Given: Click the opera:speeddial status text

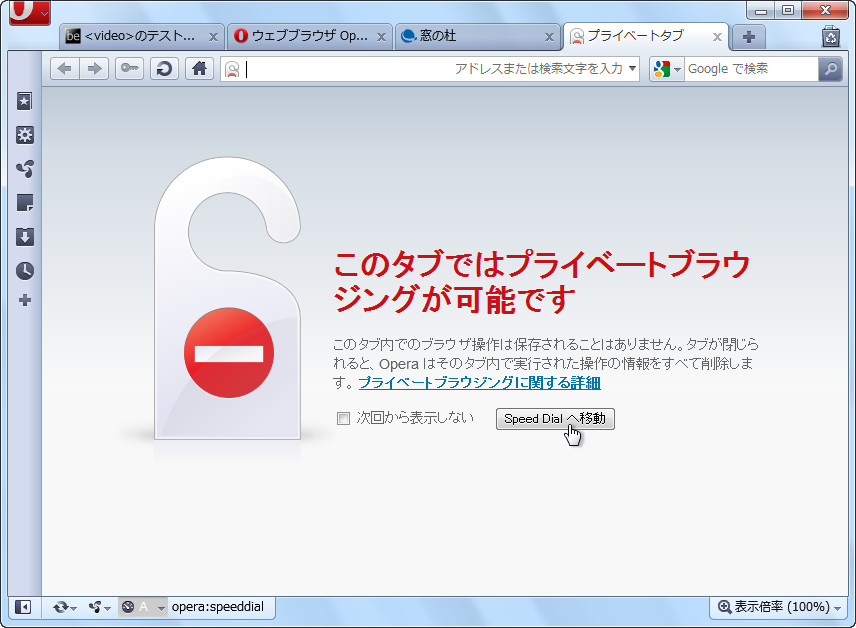Looking at the screenshot, I should click(217, 607).
